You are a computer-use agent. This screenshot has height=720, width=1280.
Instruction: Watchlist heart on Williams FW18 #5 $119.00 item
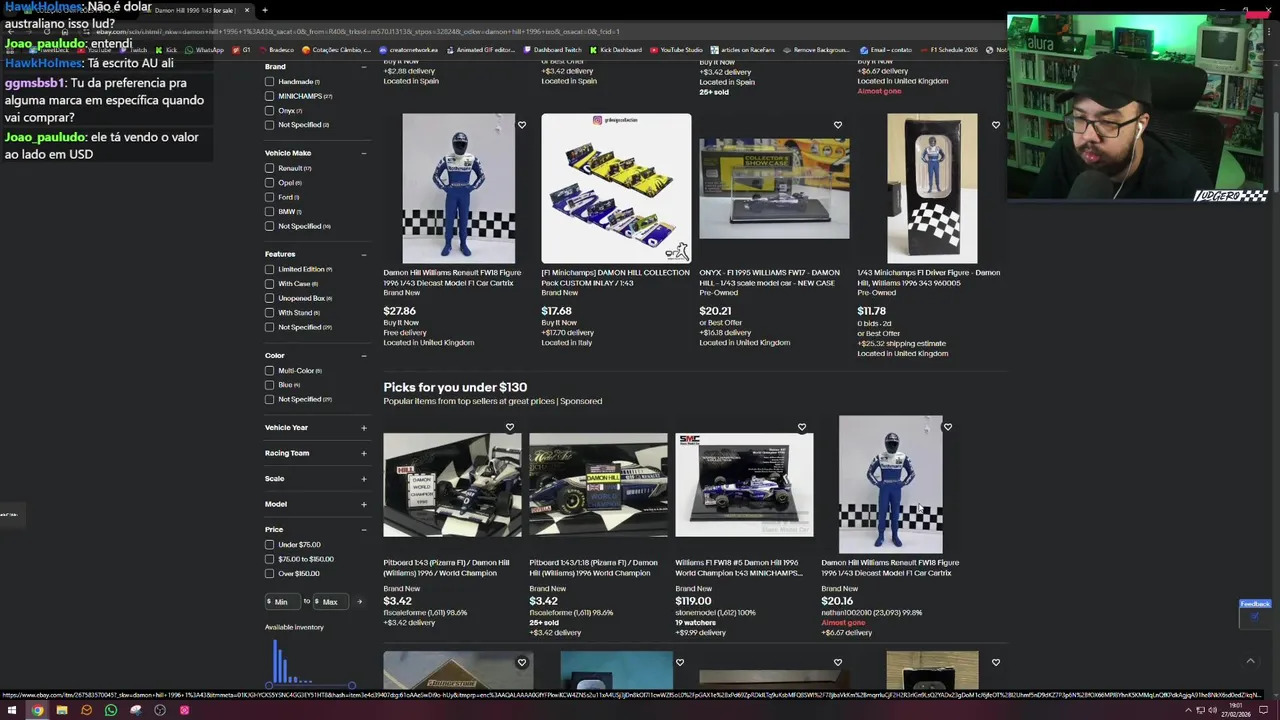click(801, 428)
